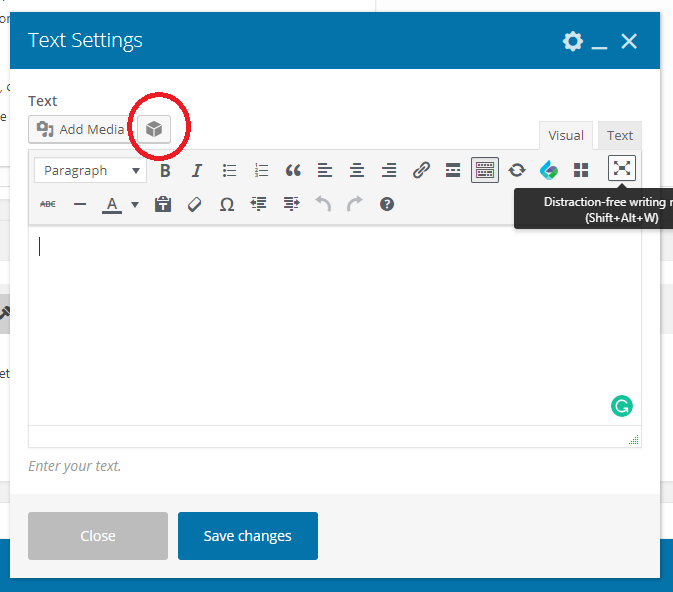The image size is (673, 592).
Task: Toggle italic formatting
Action: point(197,170)
